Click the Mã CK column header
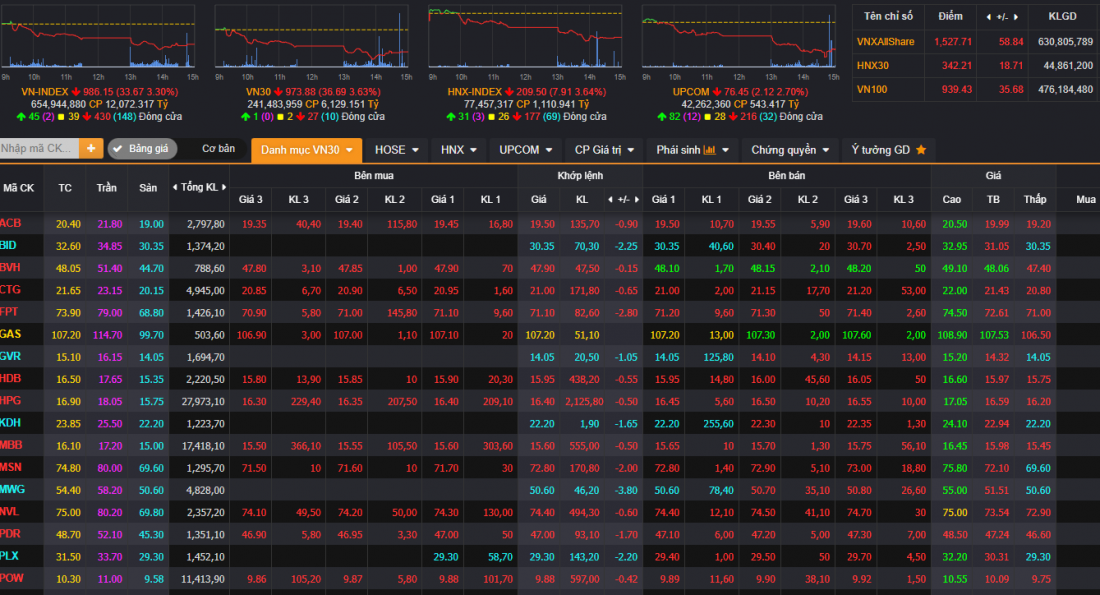The height and width of the screenshot is (595, 1100). tap(19, 188)
